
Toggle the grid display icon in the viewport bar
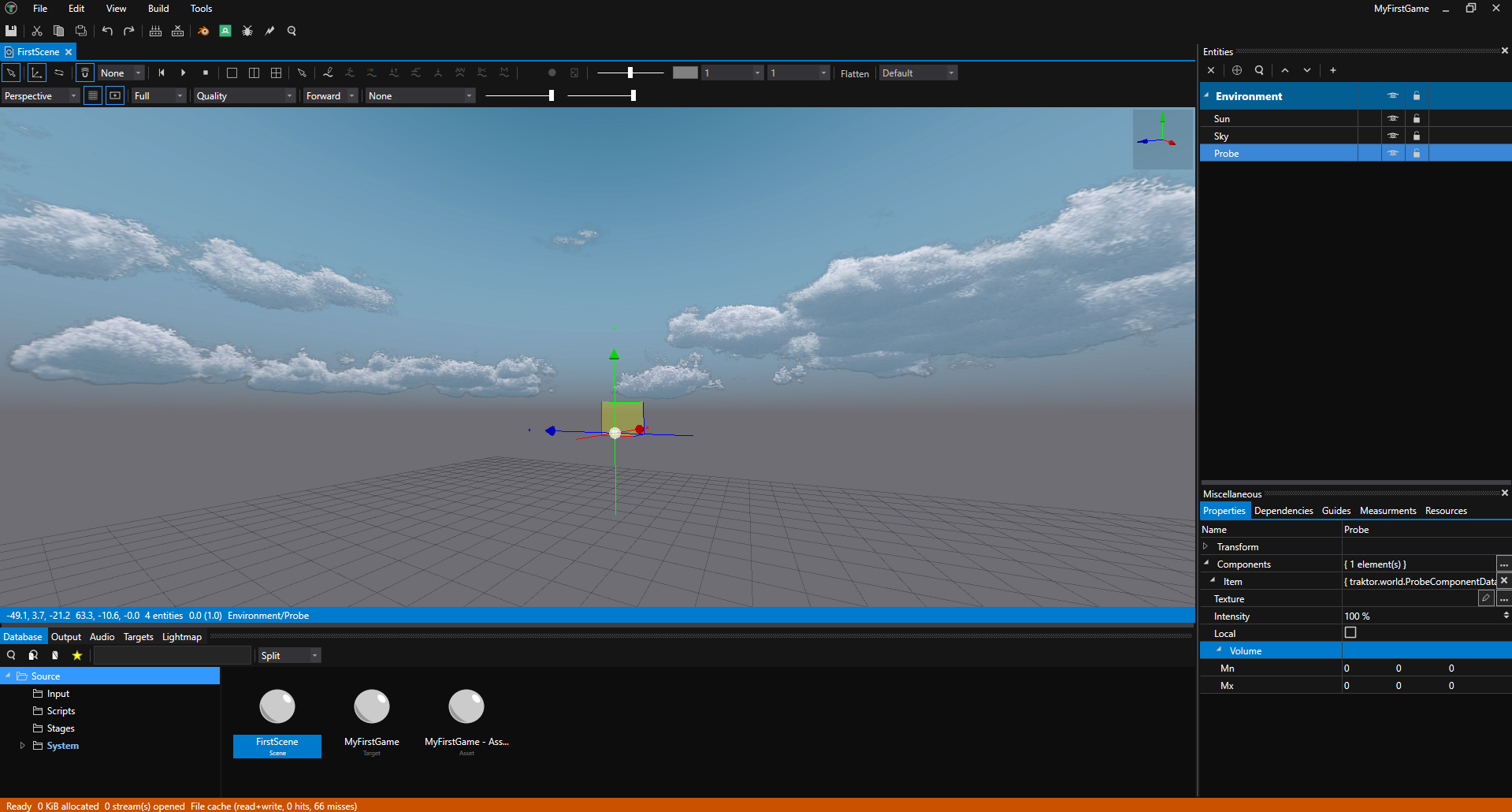[93, 95]
